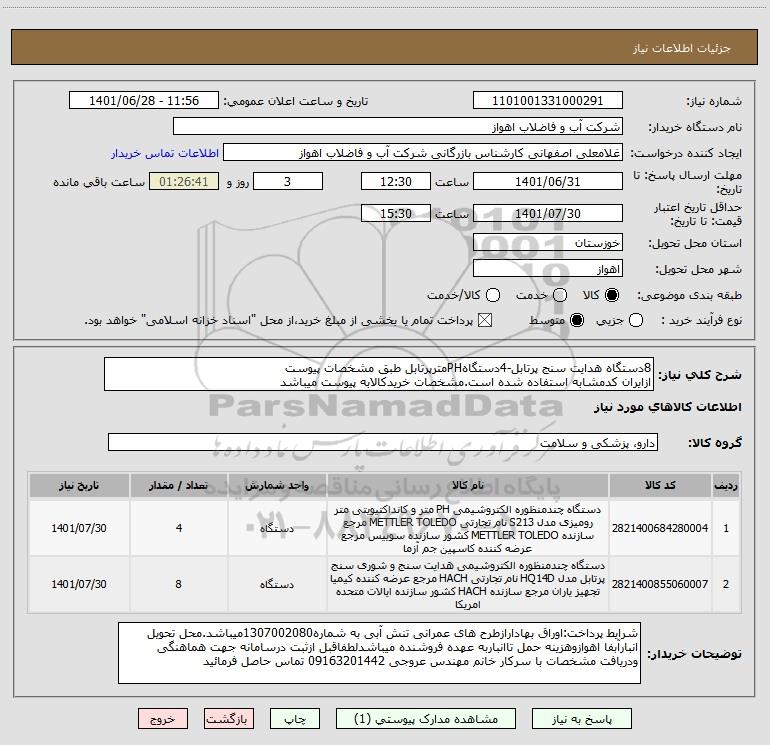Click the remaining time countdown 01:26:41

pyautogui.click(x=184, y=181)
